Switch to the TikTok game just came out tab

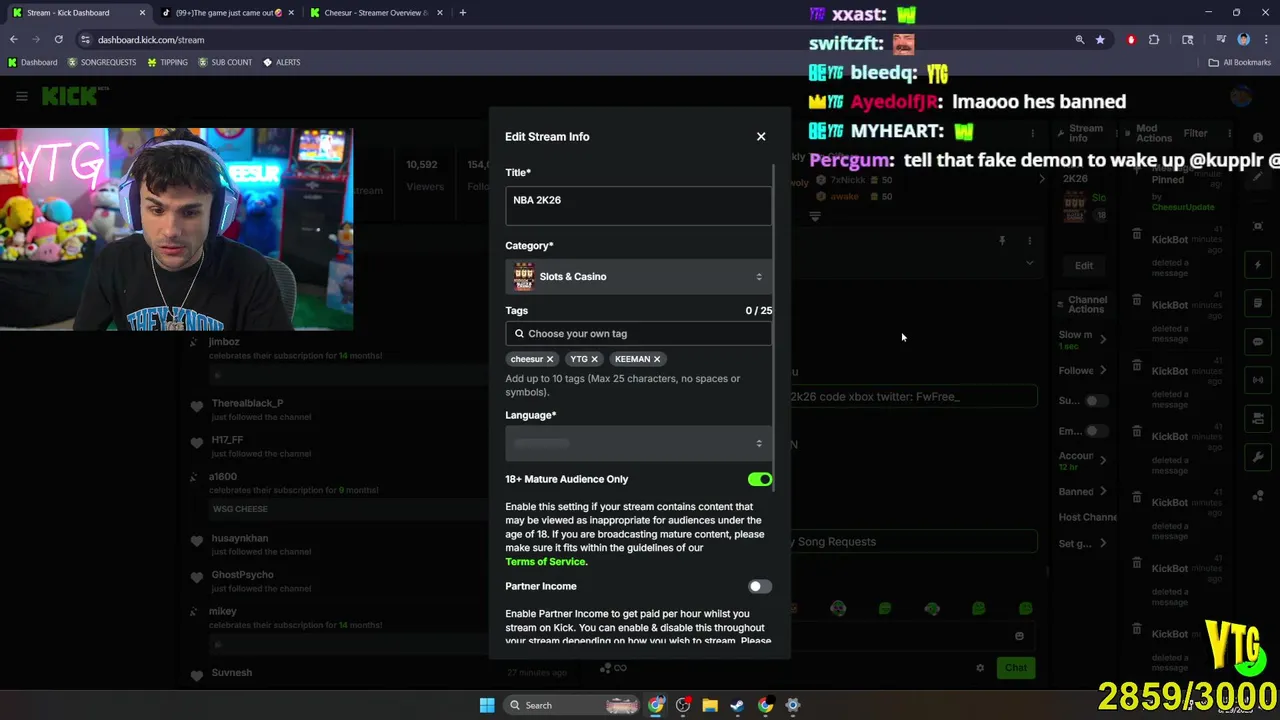227,13
